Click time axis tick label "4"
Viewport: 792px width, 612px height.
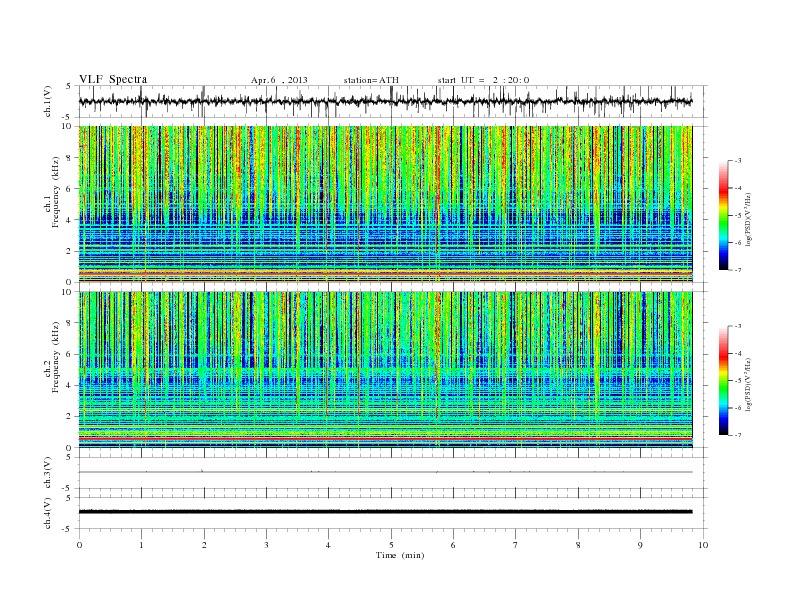pyautogui.click(x=328, y=545)
